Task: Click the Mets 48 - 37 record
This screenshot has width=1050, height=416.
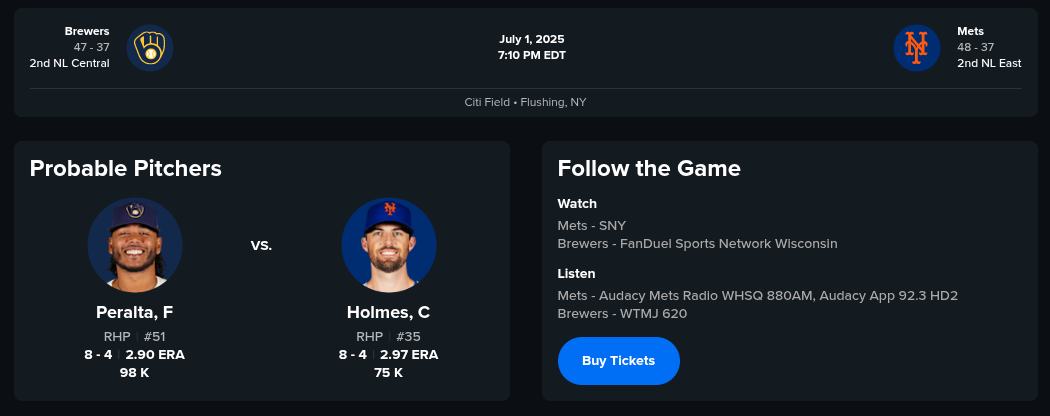Action: [x=975, y=47]
